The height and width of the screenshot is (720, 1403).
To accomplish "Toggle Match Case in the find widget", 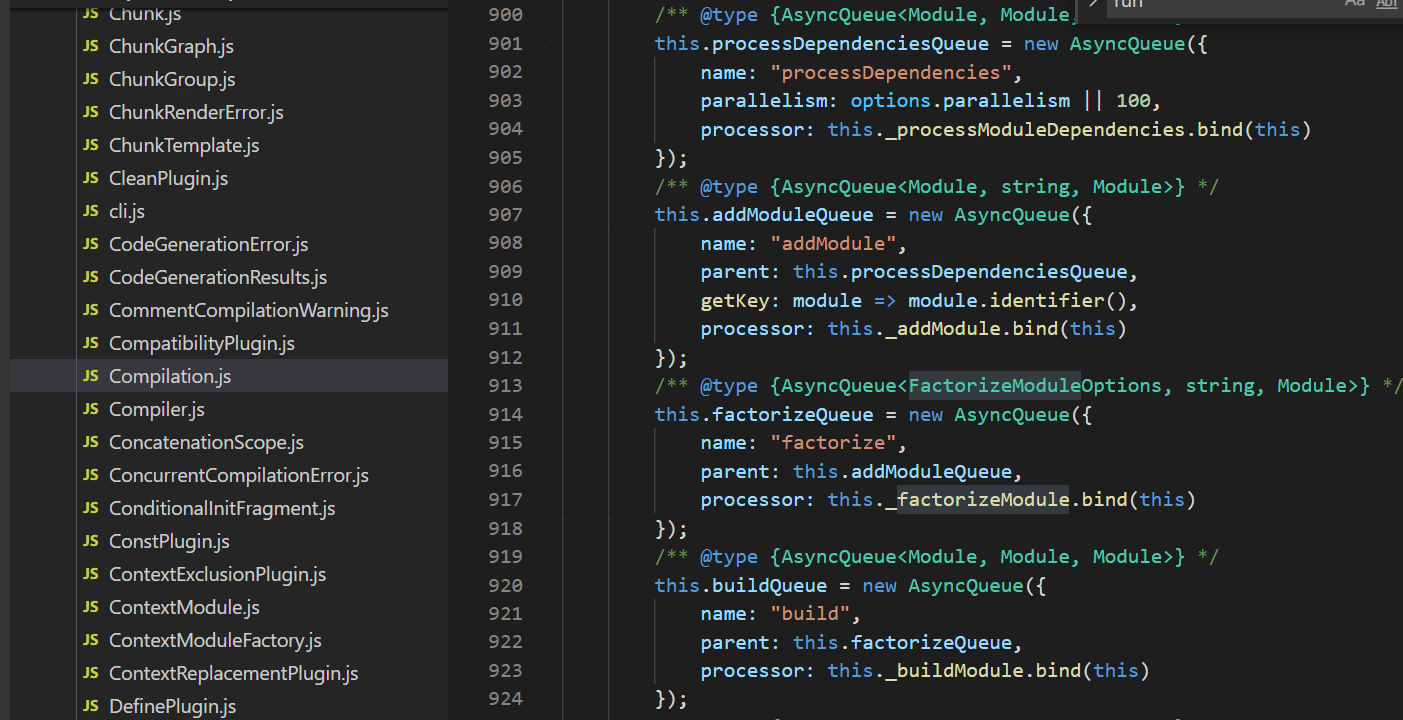I will pos(1354,3).
